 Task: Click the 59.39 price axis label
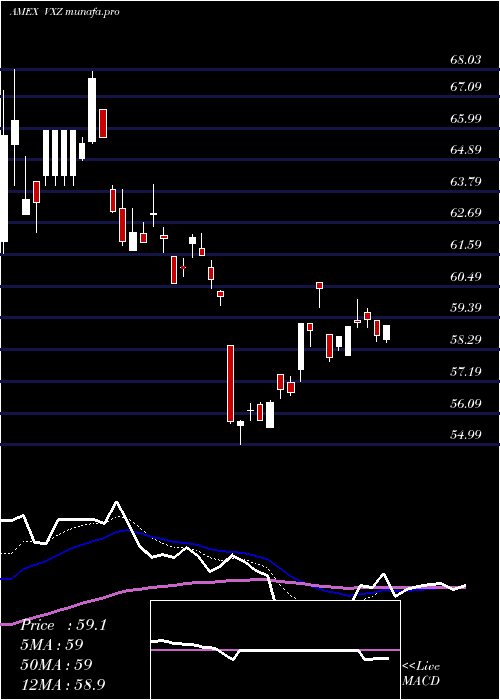[466, 308]
